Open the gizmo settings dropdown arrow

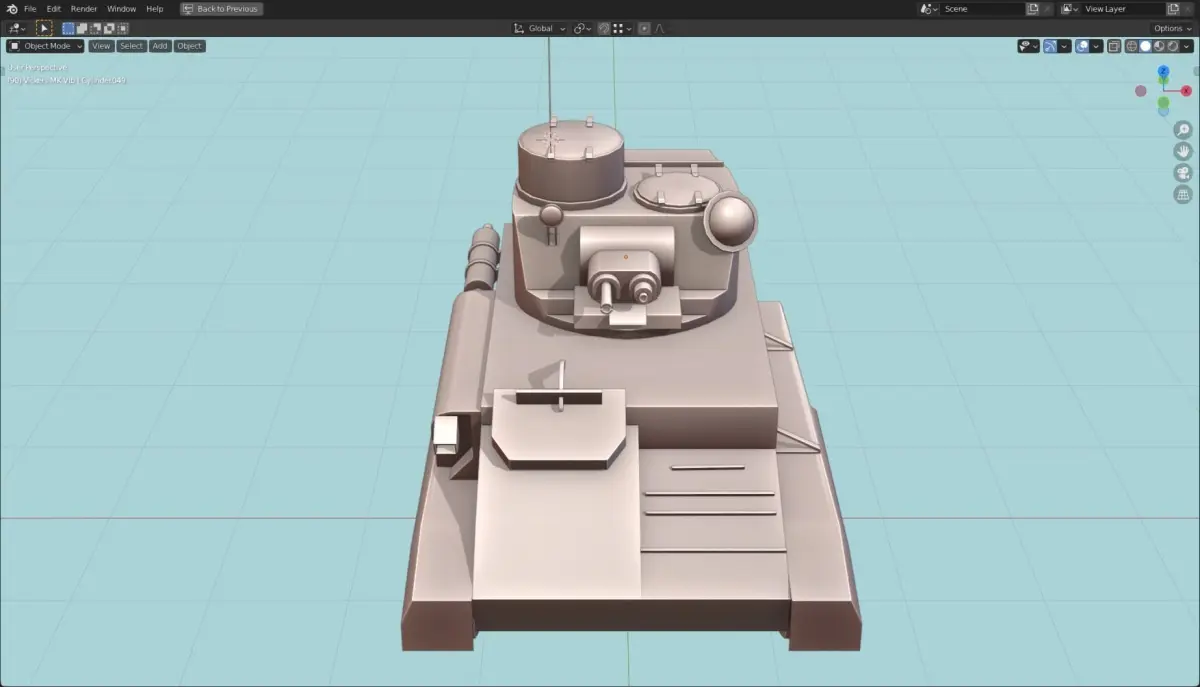tap(1064, 46)
